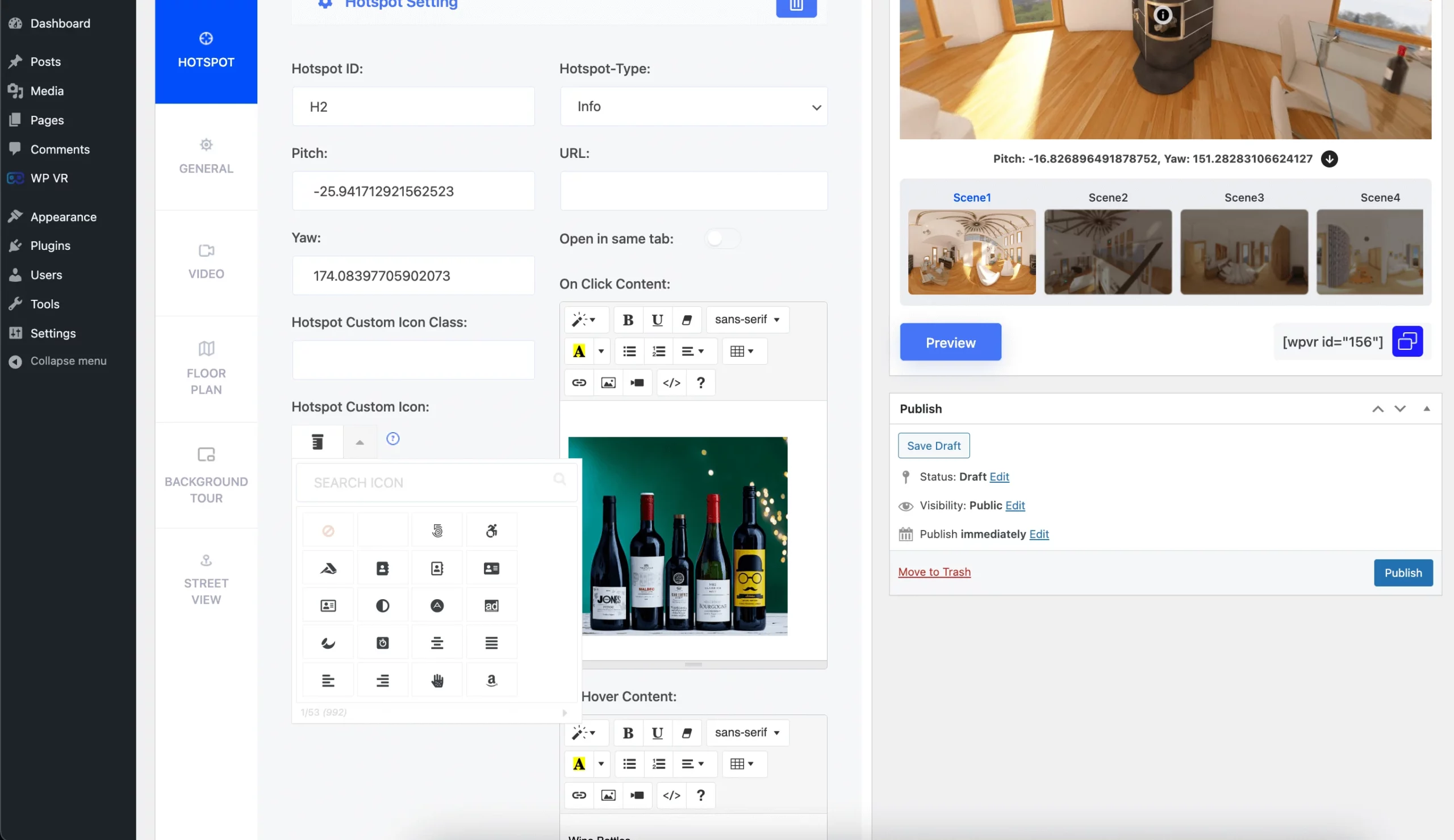This screenshot has width=1454, height=840.
Task: Switch to Scene3 tab in preview
Action: [x=1243, y=197]
